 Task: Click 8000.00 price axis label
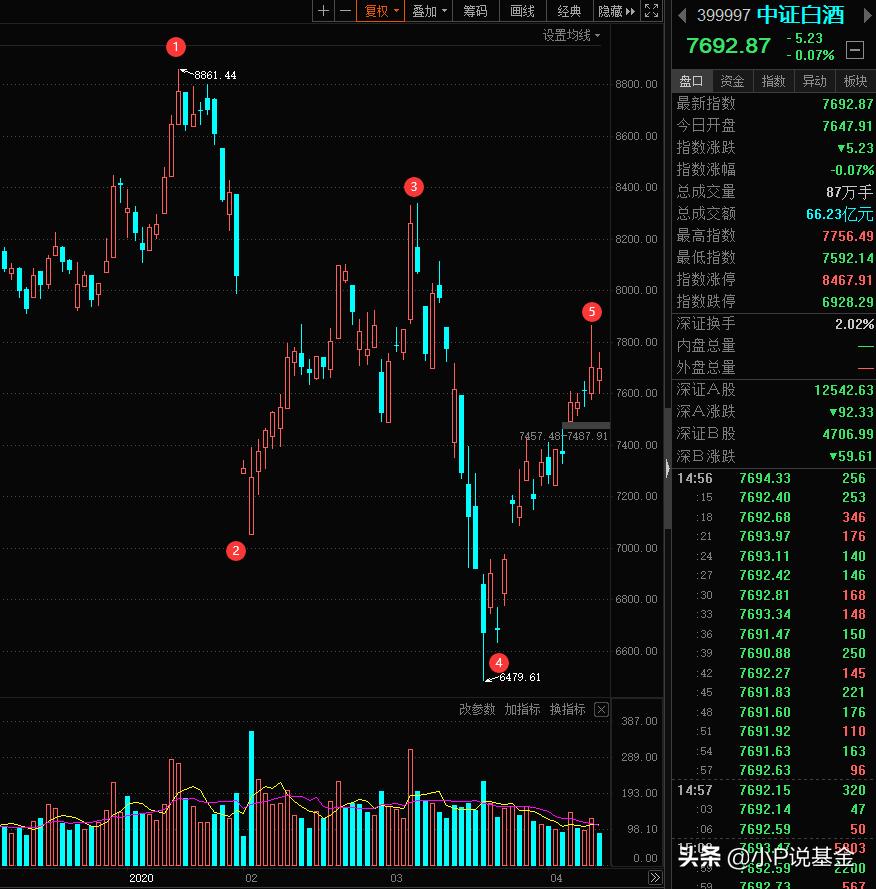pyautogui.click(x=636, y=290)
